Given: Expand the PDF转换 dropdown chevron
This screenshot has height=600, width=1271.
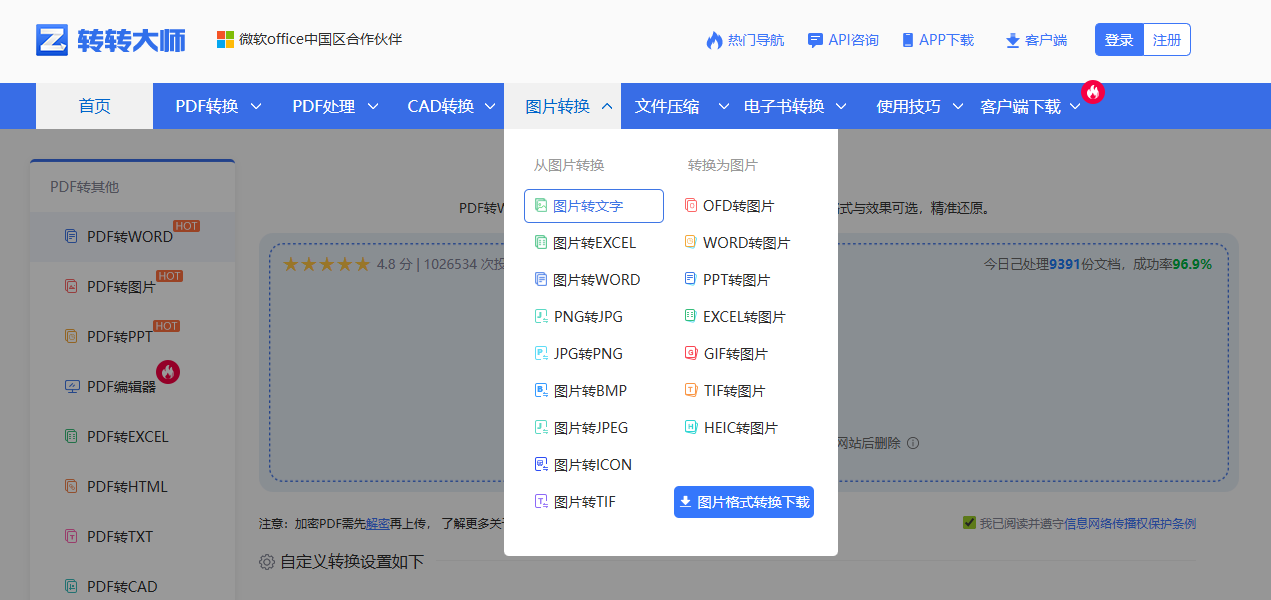Looking at the screenshot, I should point(256,106).
